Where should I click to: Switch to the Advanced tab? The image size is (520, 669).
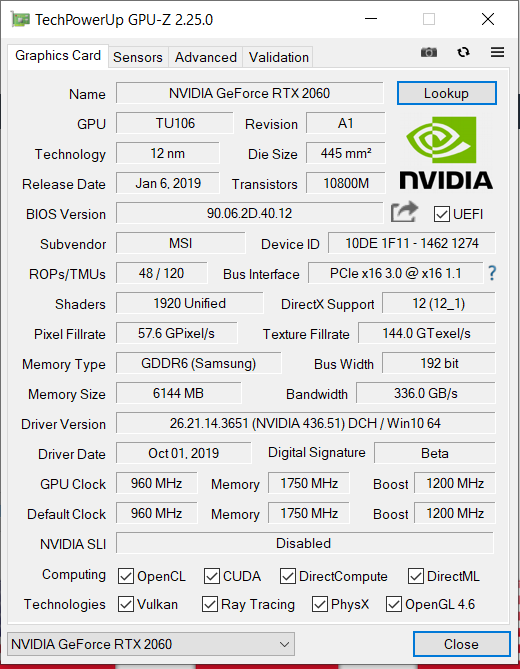pyautogui.click(x=206, y=57)
